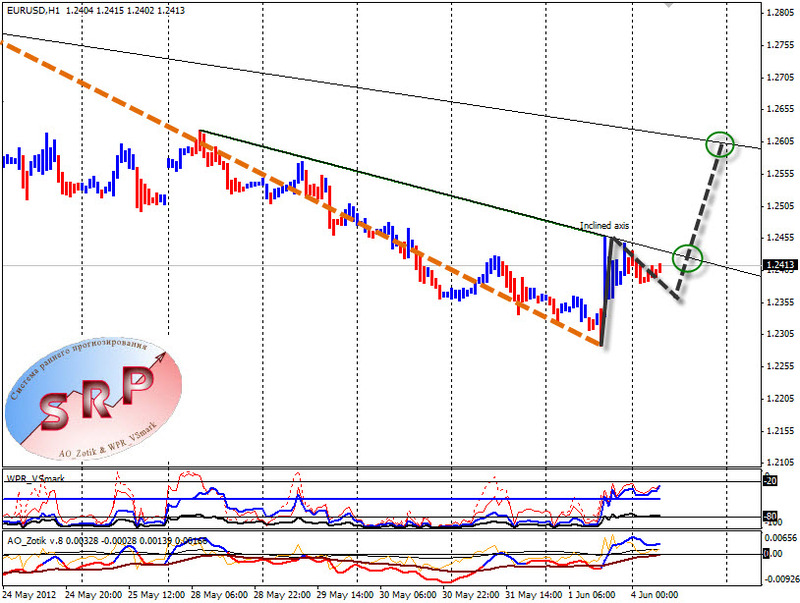
Task: Select the 1.2355 price axis value
Action: 781,303
